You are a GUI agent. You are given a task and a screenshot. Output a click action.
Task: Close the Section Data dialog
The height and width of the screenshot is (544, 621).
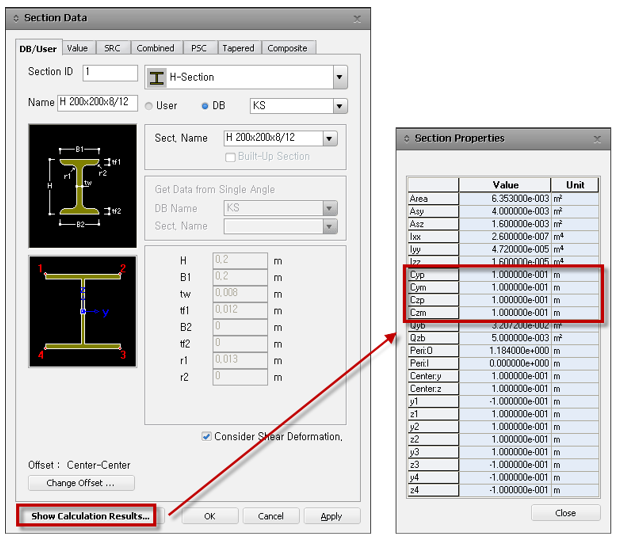pos(357,18)
